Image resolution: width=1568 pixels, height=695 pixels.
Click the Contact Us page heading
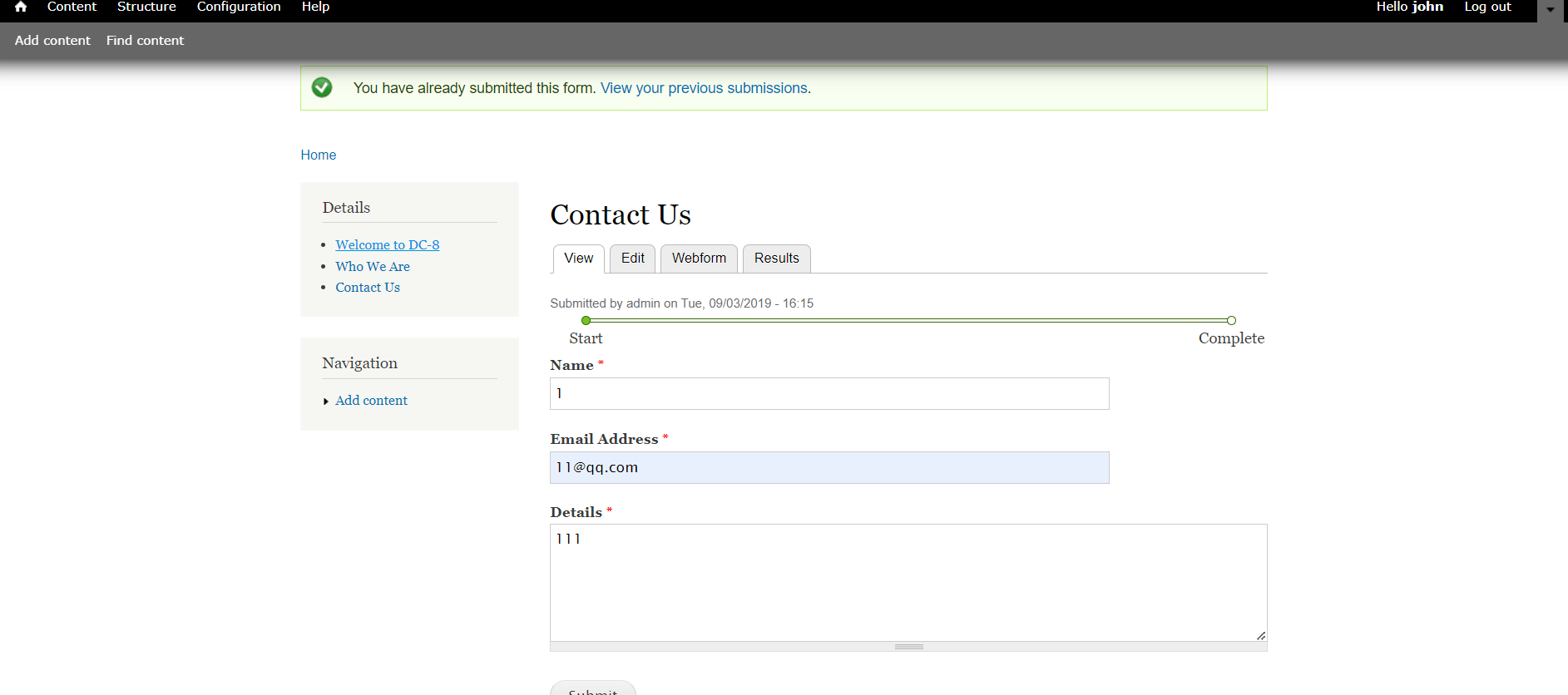point(621,214)
